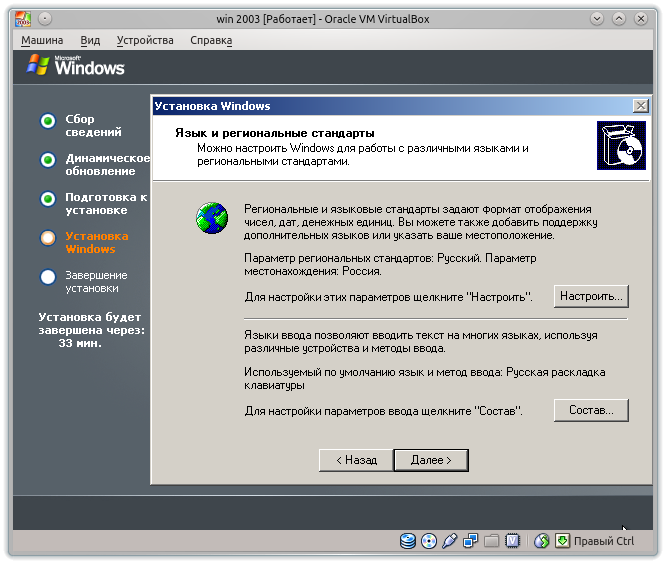The width and height of the screenshot is (666, 564).
Task: Open the Устройства menu
Action: (x=145, y=40)
